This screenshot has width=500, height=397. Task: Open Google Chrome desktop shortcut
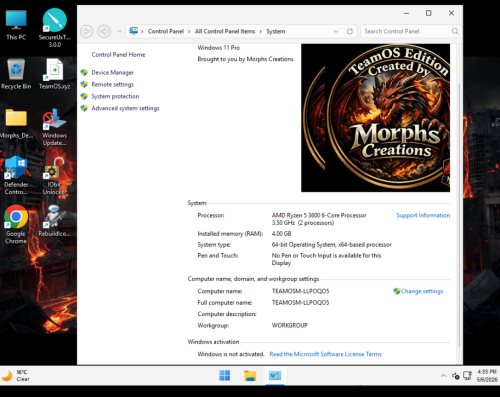pos(16,224)
